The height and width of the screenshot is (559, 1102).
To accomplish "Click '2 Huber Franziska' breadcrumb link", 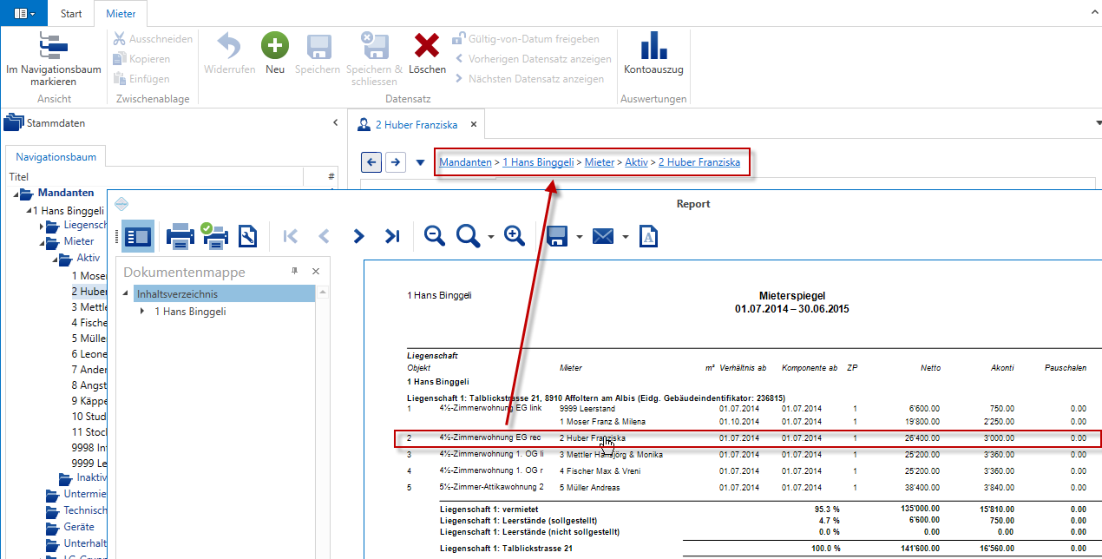I will pyautogui.click(x=699, y=162).
